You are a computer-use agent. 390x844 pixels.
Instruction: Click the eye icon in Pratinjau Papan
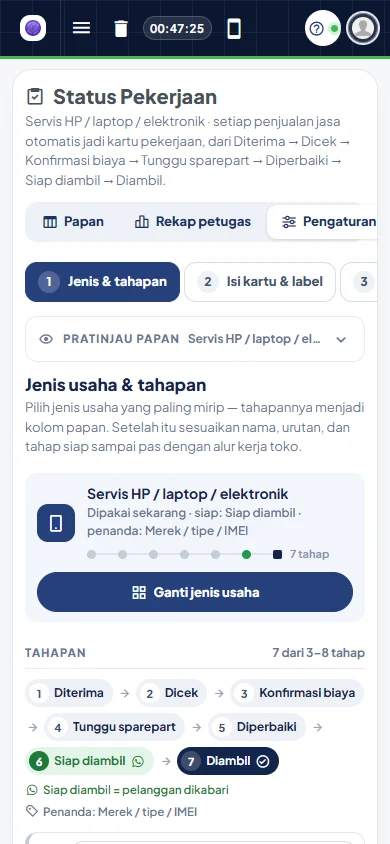(46, 339)
